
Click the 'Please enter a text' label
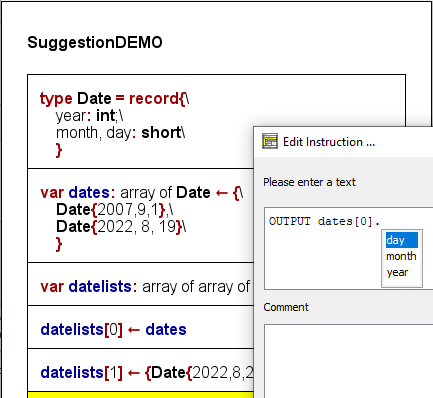click(309, 182)
